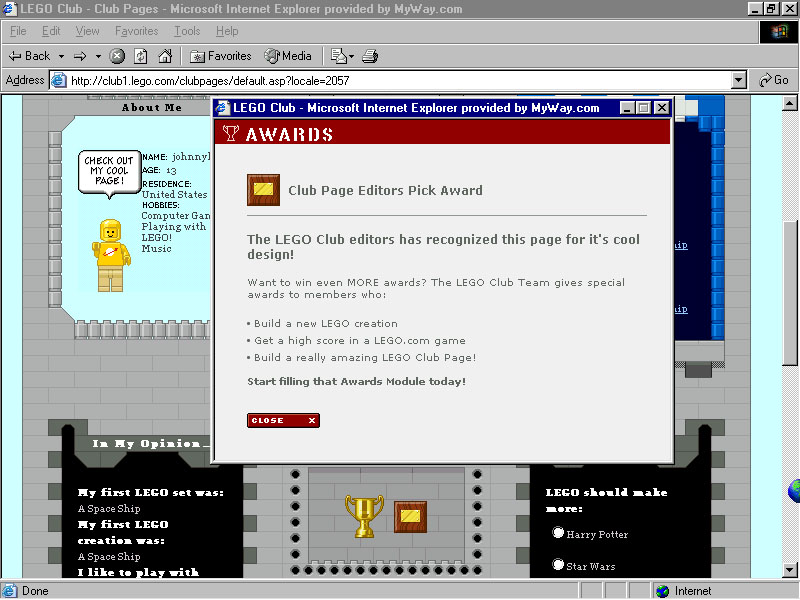Click the 'About Me' section heading

click(152, 108)
